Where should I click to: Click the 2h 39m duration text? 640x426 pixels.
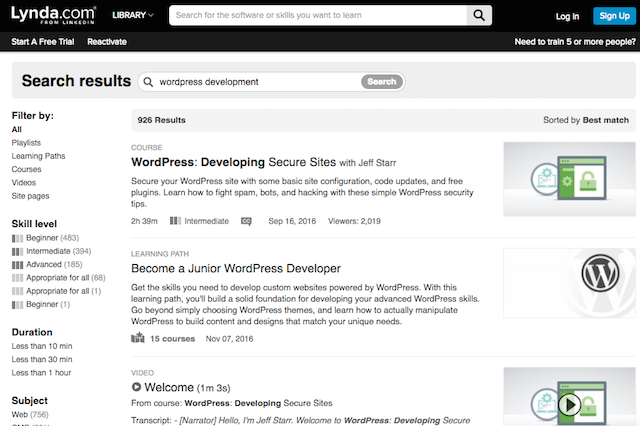(x=144, y=221)
